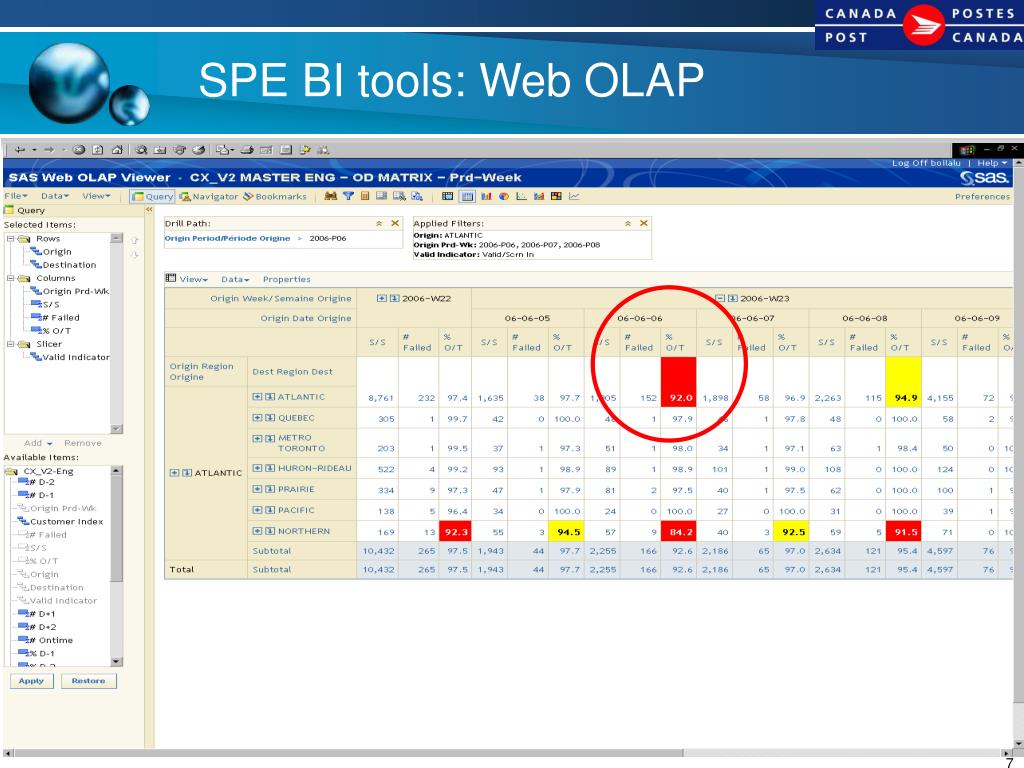Viewport: 1024px width, 768px height.
Task: Open browser Search magnifier icon
Action: click(141, 150)
